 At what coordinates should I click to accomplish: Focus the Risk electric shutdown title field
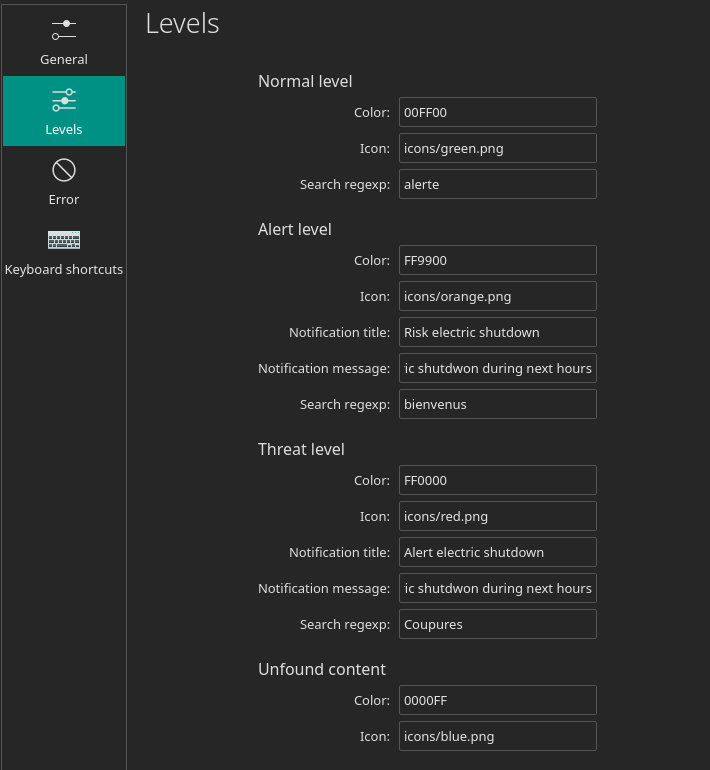tap(498, 332)
